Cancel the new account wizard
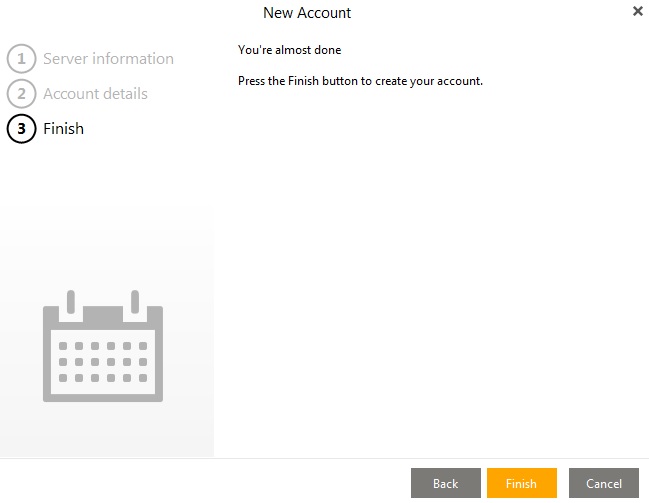This screenshot has height=503, width=649. click(603, 484)
